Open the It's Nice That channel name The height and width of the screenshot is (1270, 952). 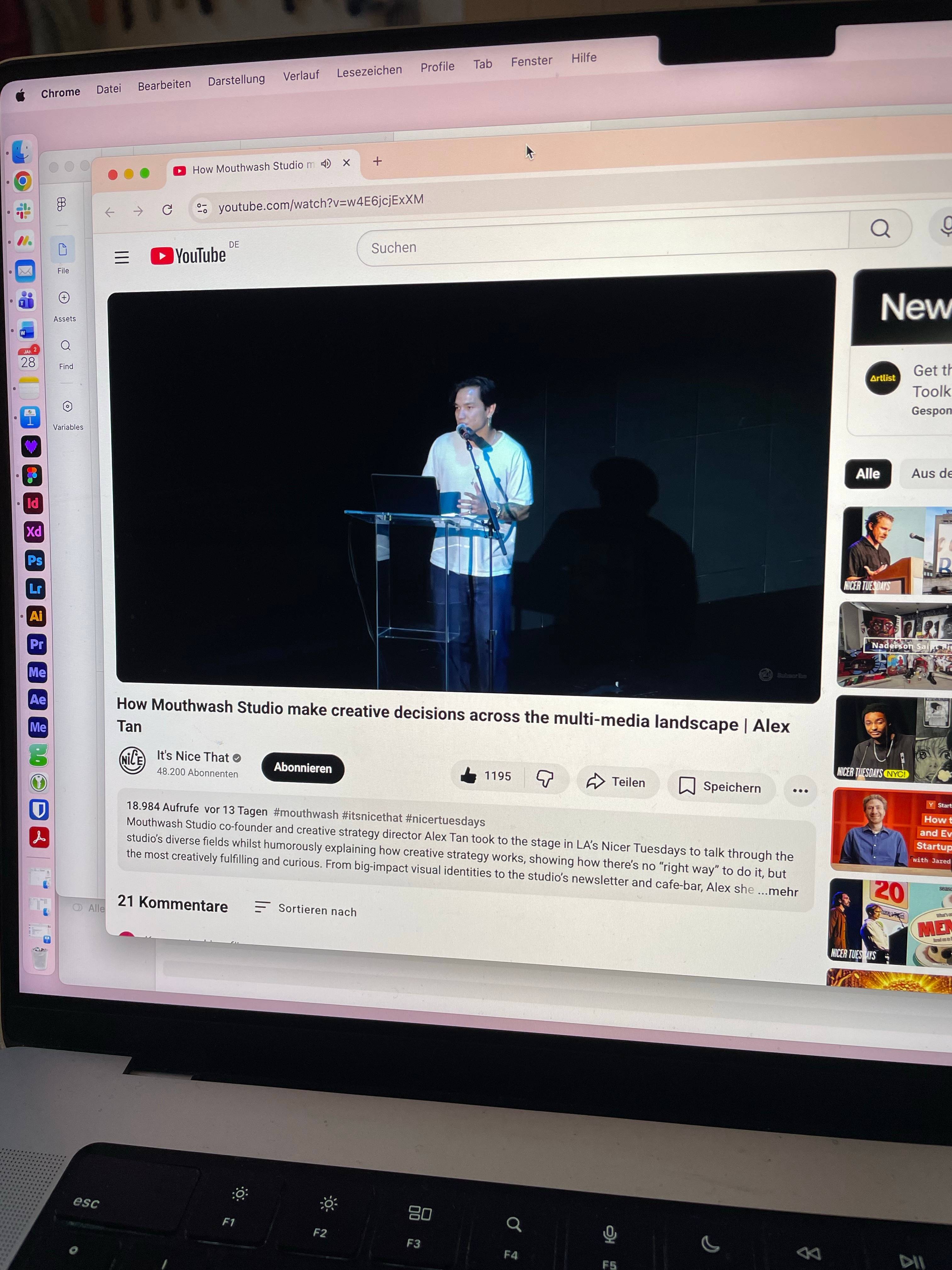click(x=193, y=757)
